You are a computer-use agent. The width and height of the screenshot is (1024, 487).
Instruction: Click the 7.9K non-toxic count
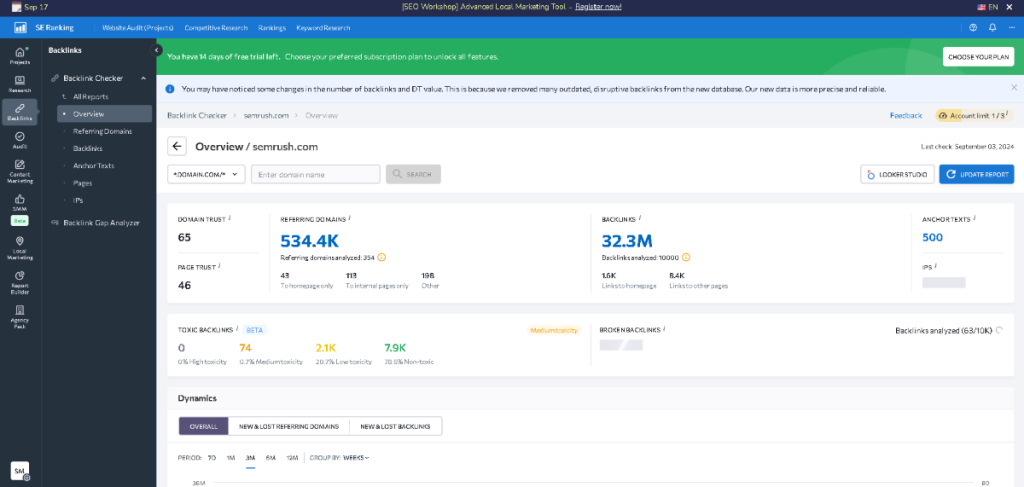[x=395, y=347]
